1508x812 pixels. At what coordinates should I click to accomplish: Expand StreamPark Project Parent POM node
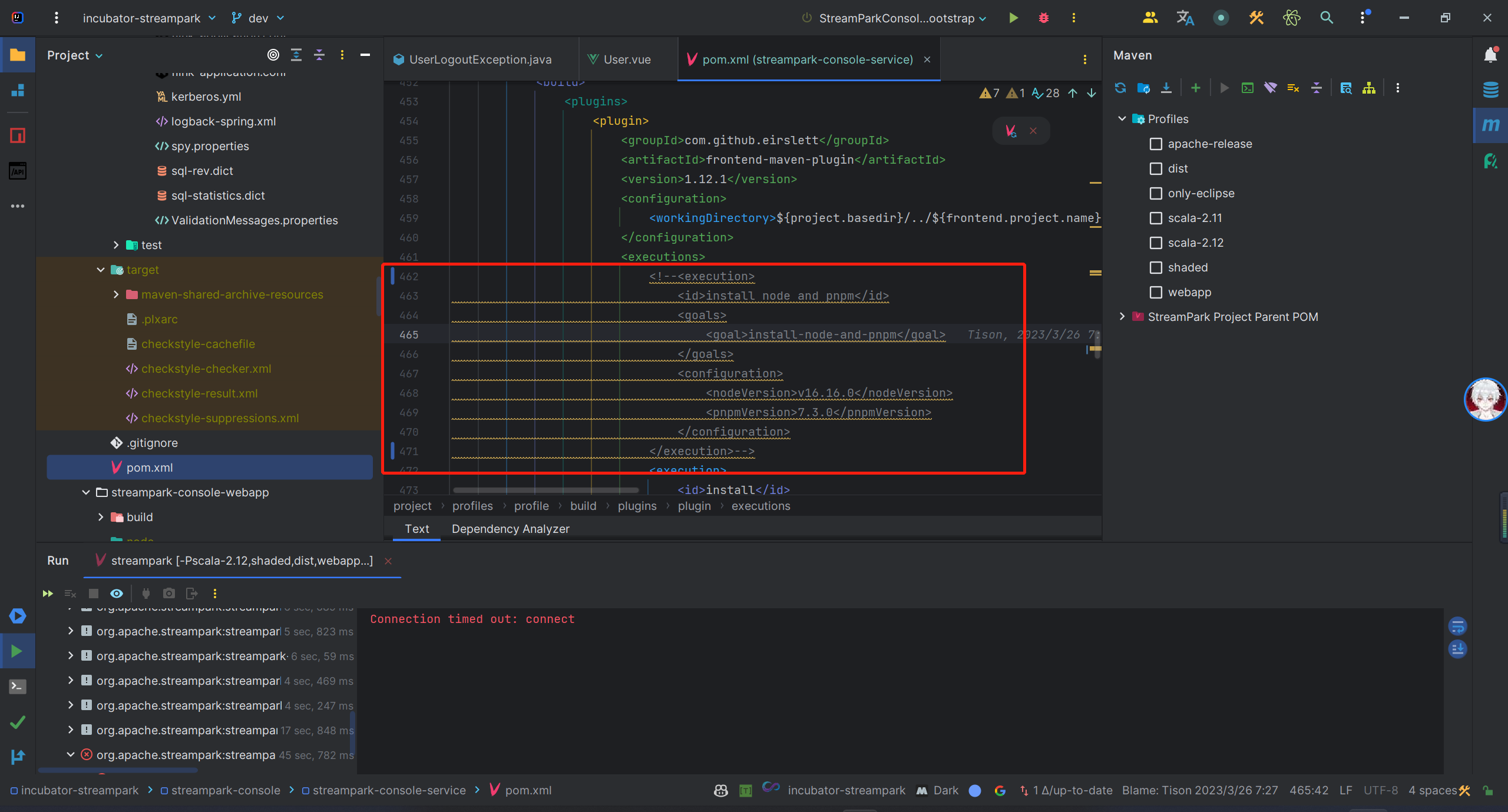tap(1122, 317)
